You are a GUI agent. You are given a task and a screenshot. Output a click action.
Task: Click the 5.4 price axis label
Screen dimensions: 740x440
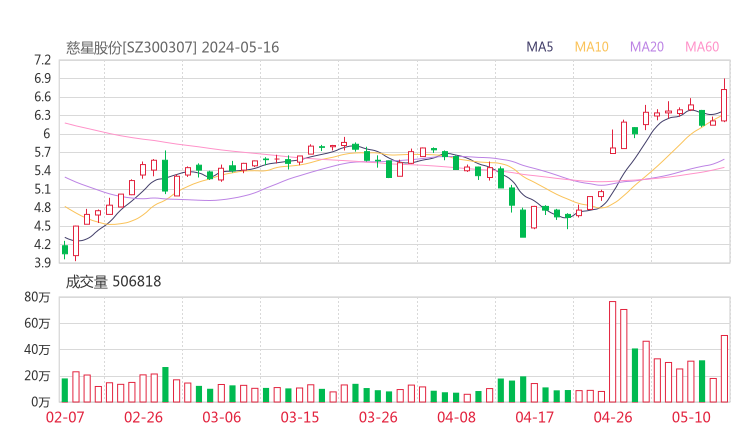tap(42, 171)
